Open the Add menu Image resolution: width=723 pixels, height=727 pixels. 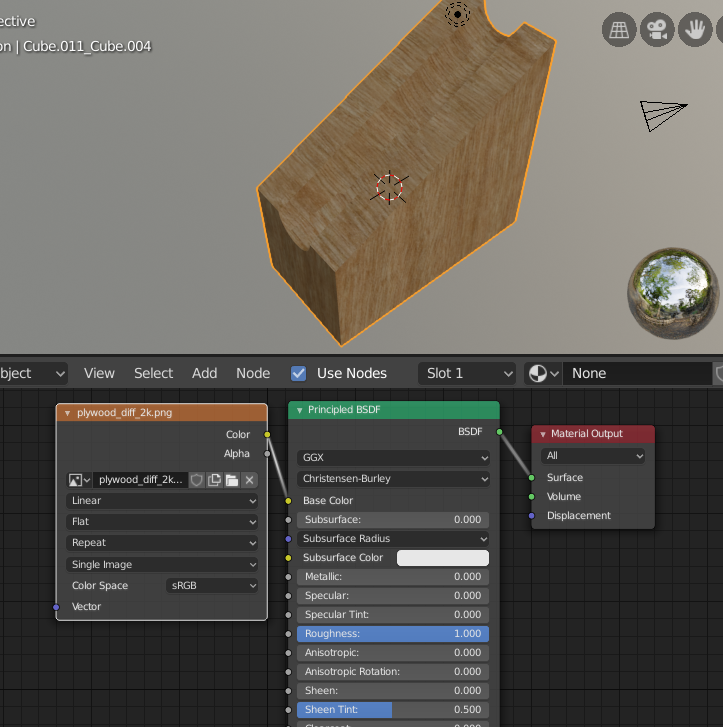[x=204, y=373]
